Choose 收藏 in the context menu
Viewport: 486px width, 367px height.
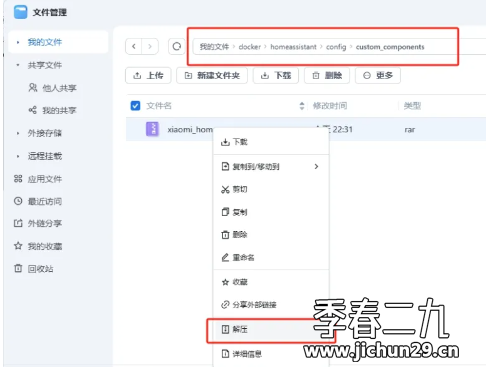tap(271, 282)
